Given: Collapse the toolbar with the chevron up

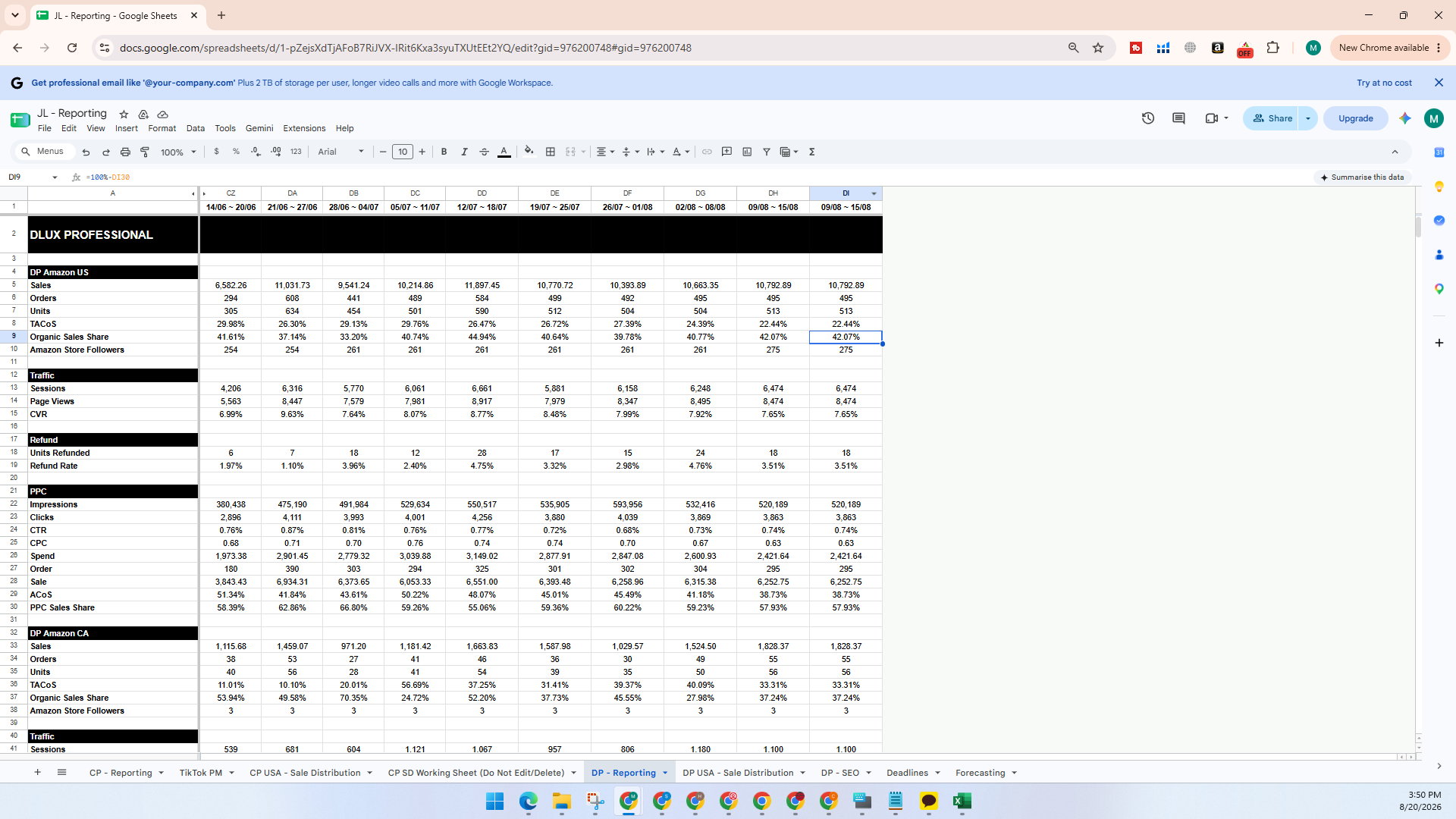Looking at the screenshot, I should [1395, 152].
